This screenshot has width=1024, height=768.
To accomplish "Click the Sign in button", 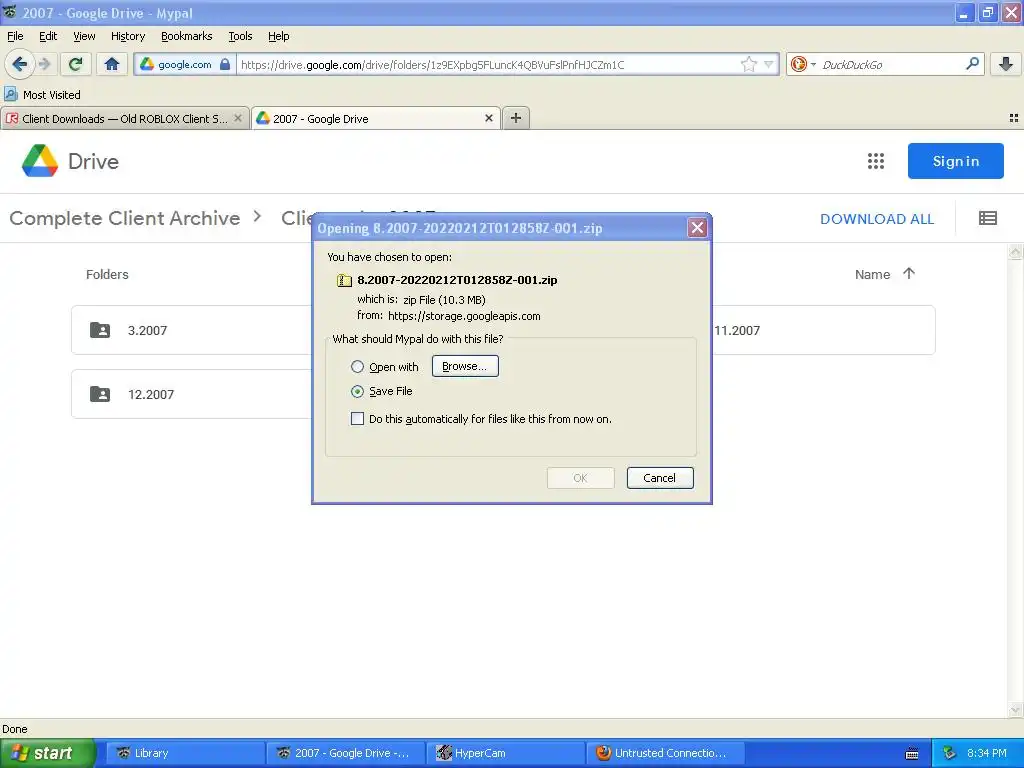I will pos(955,161).
